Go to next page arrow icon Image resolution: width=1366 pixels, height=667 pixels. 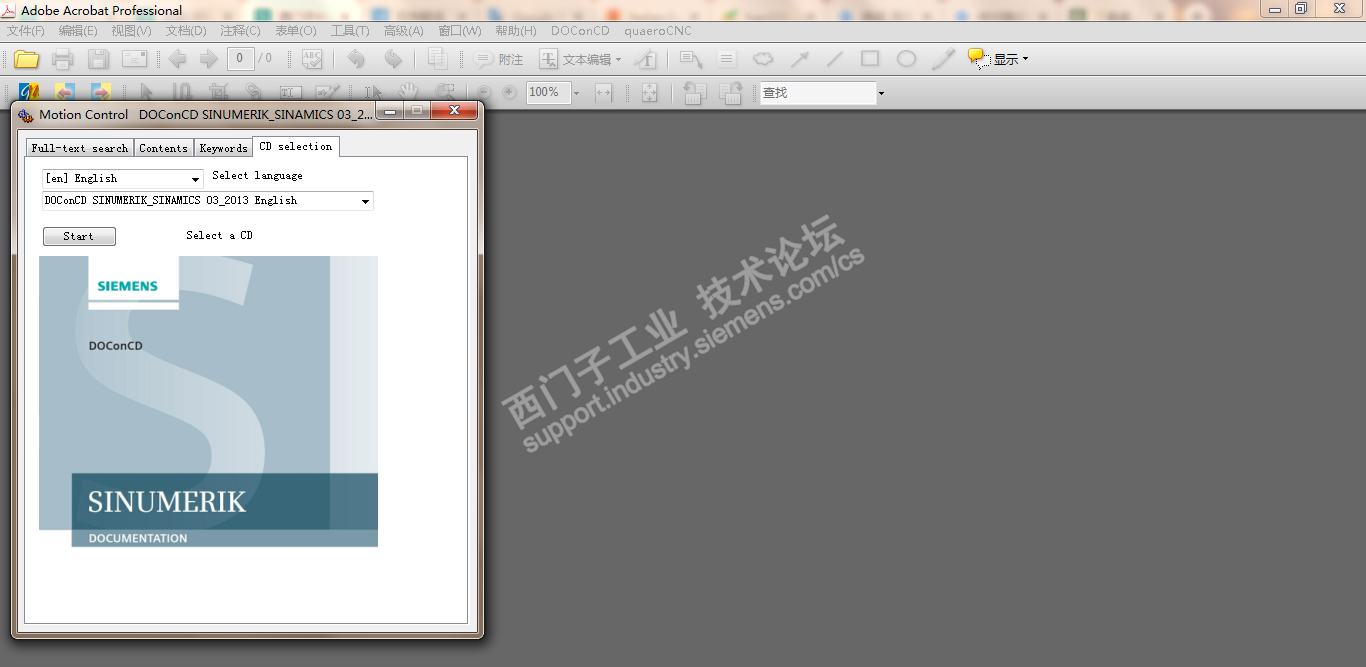click(x=208, y=59)
